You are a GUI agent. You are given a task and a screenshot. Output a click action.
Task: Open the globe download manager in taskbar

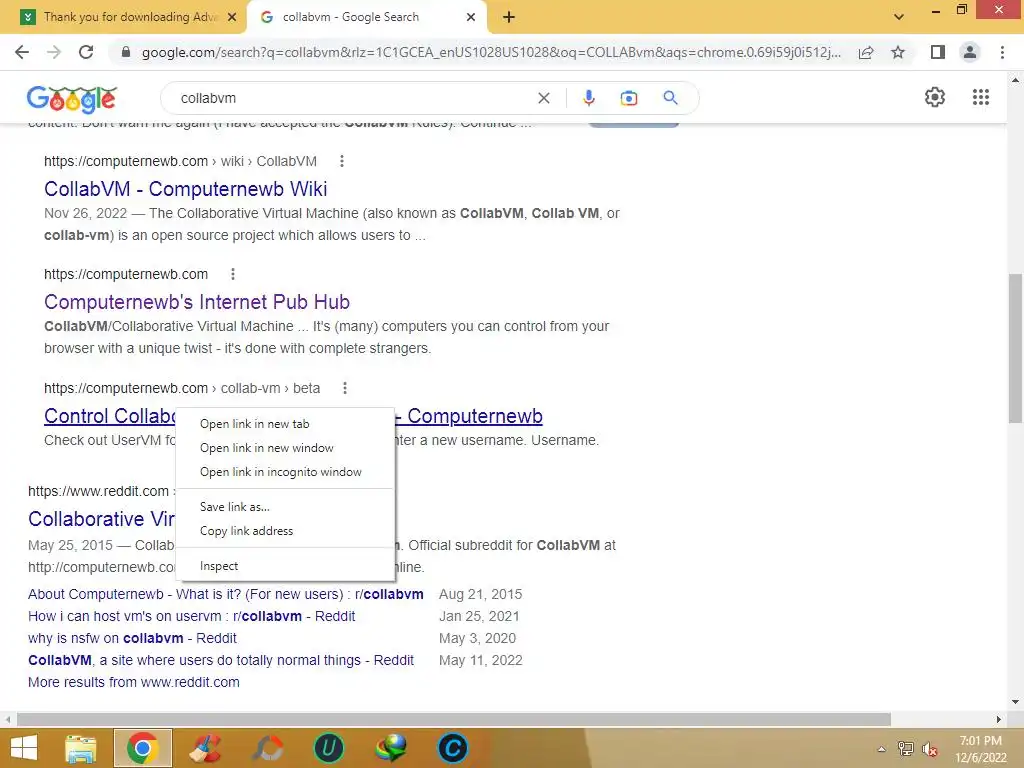tap(391, 748)
